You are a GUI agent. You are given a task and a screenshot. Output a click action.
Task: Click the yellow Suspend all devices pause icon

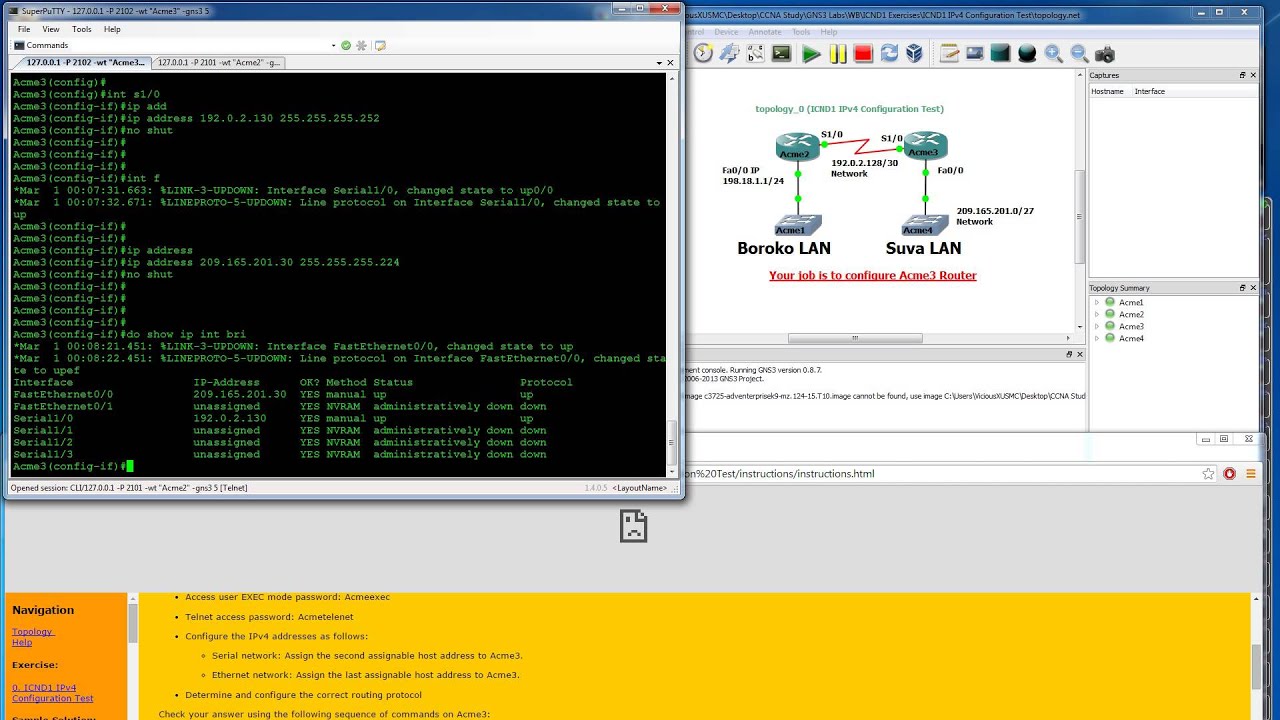coord(838,54)
